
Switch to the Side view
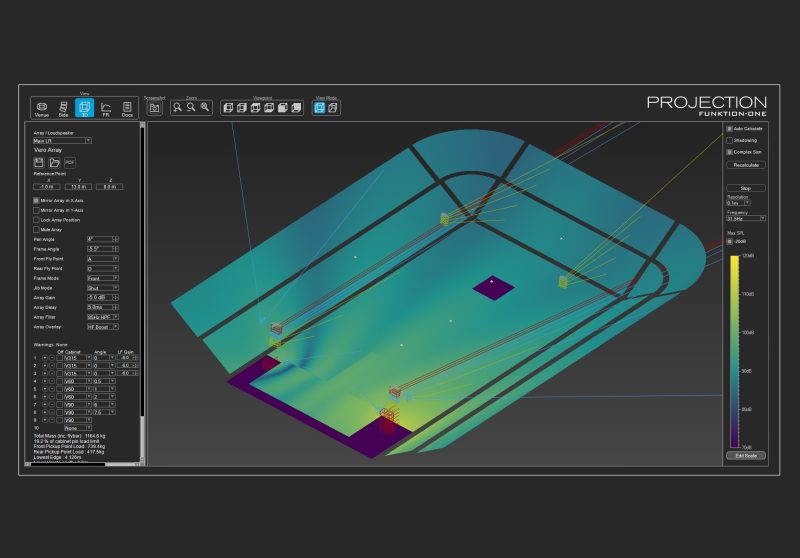tap(63, 108)
